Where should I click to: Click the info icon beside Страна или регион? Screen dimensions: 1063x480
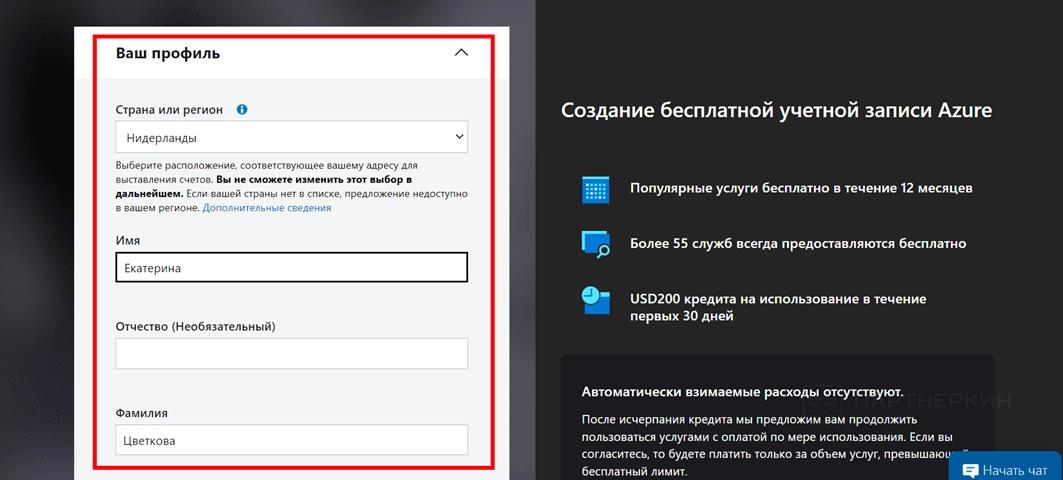point(242,109)
